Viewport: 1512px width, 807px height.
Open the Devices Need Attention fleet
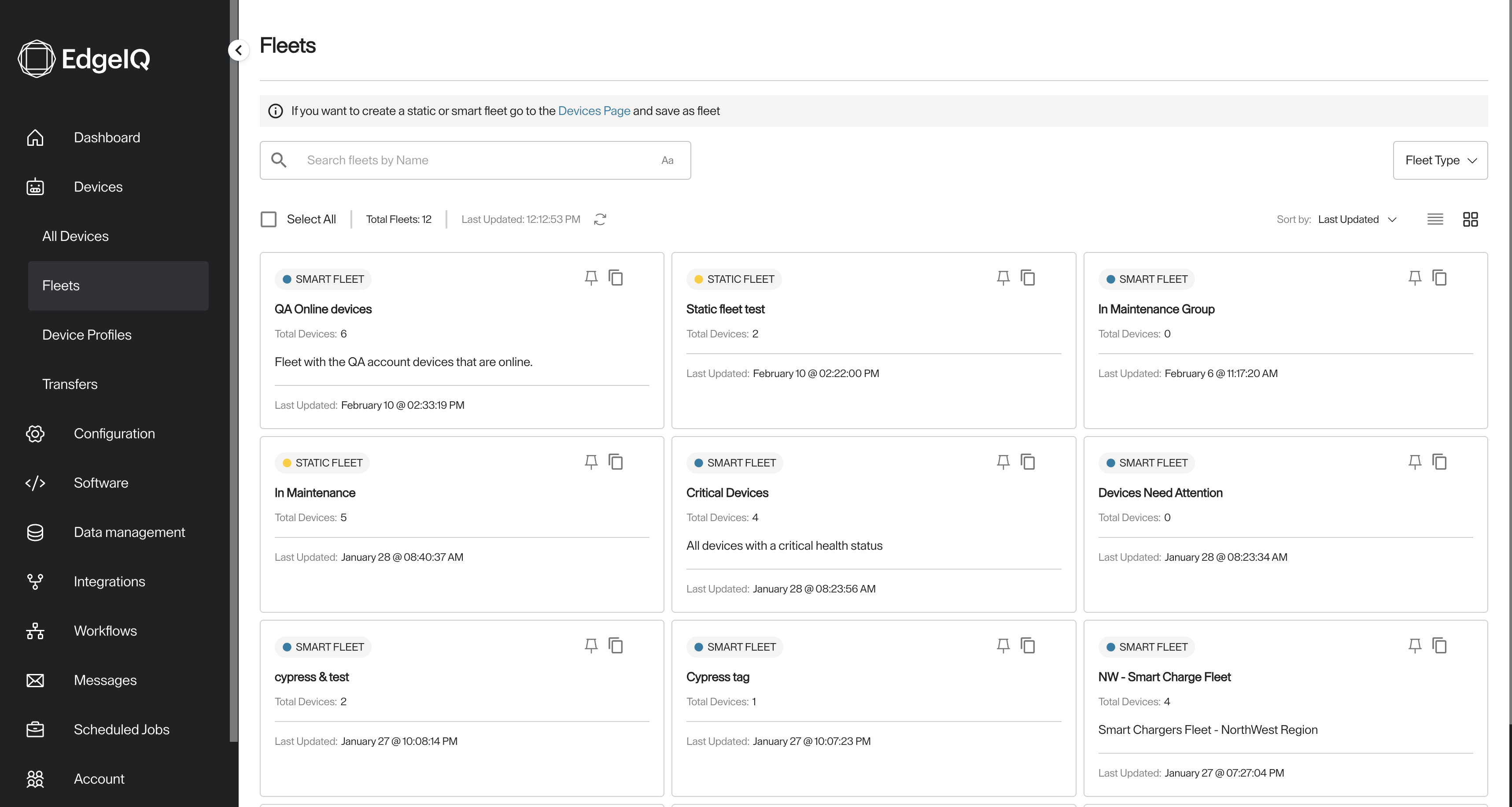(1160, 493)
